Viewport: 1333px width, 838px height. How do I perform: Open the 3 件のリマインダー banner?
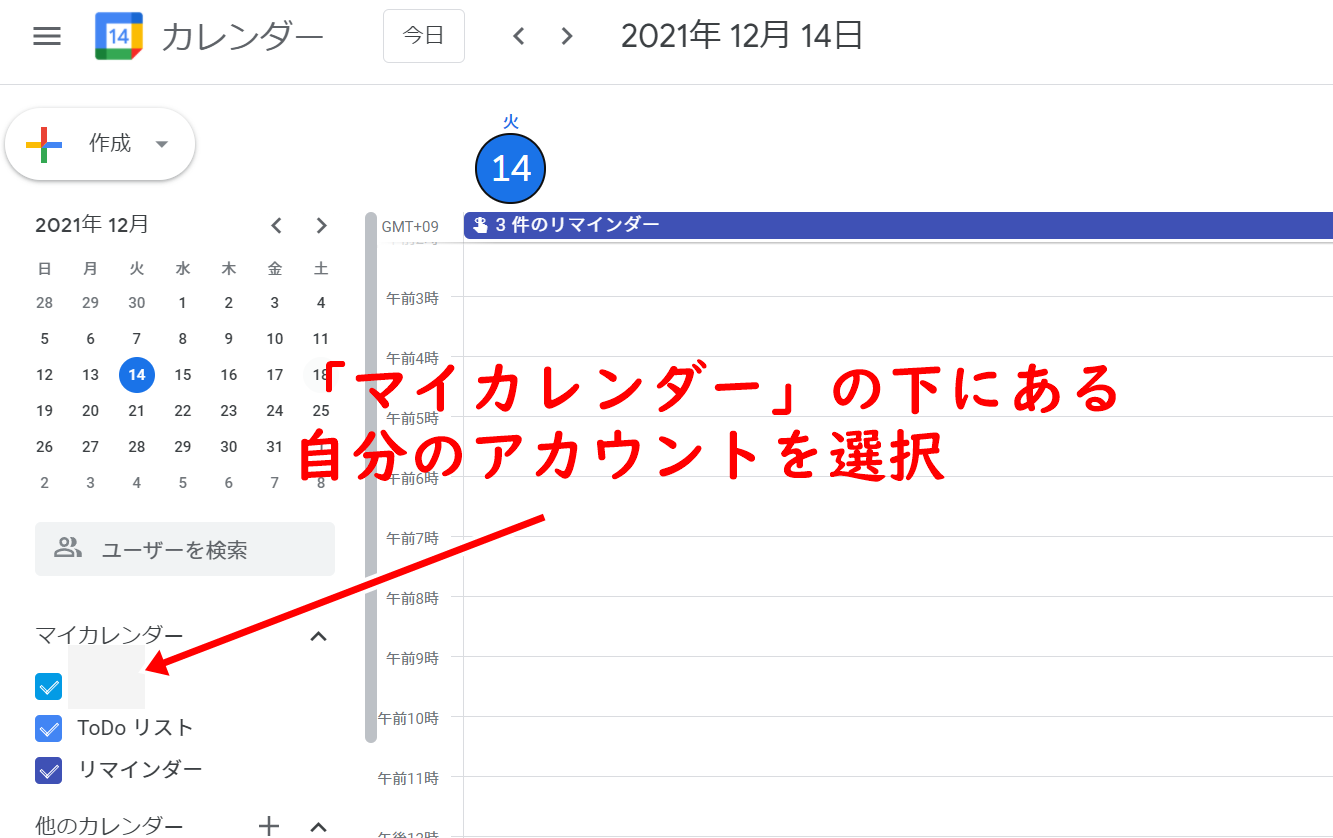tap(897, 225)
